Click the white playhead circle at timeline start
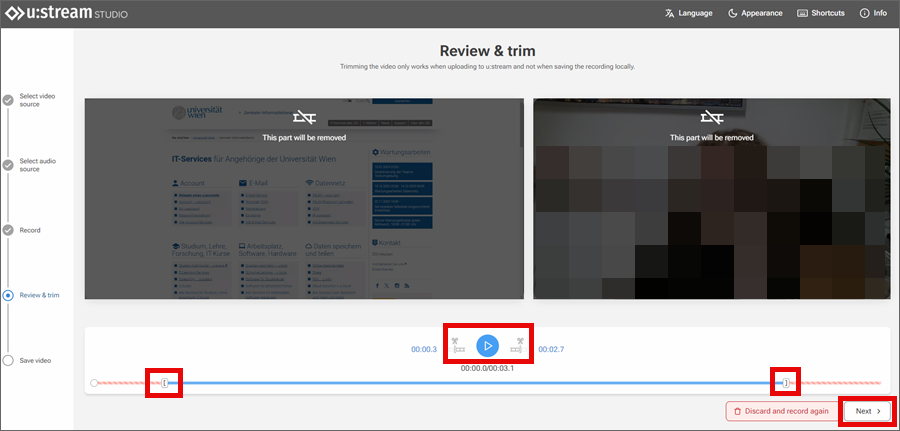 click(x=94, y=383)
